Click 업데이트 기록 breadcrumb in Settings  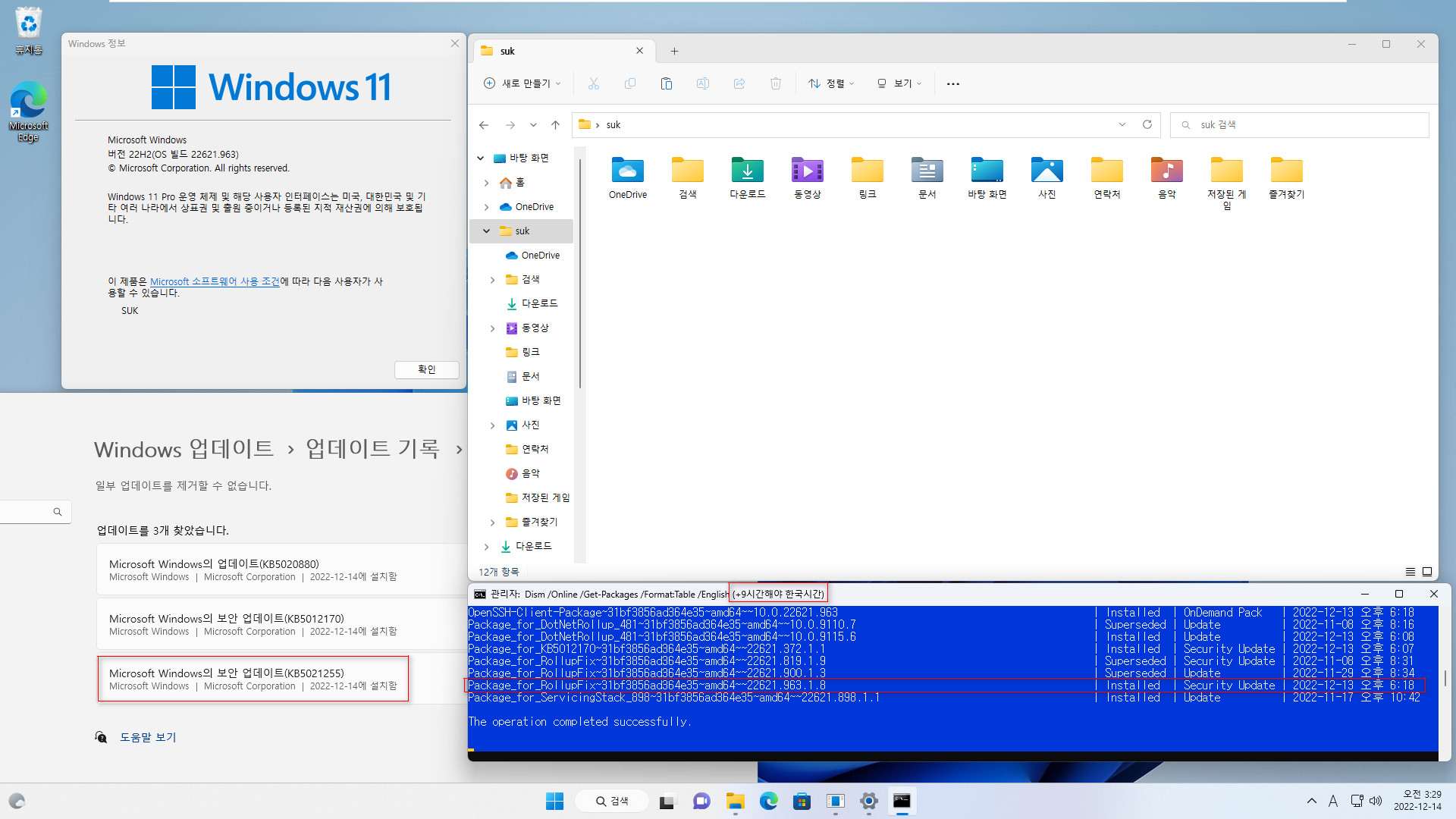click(x=372, y=449)
